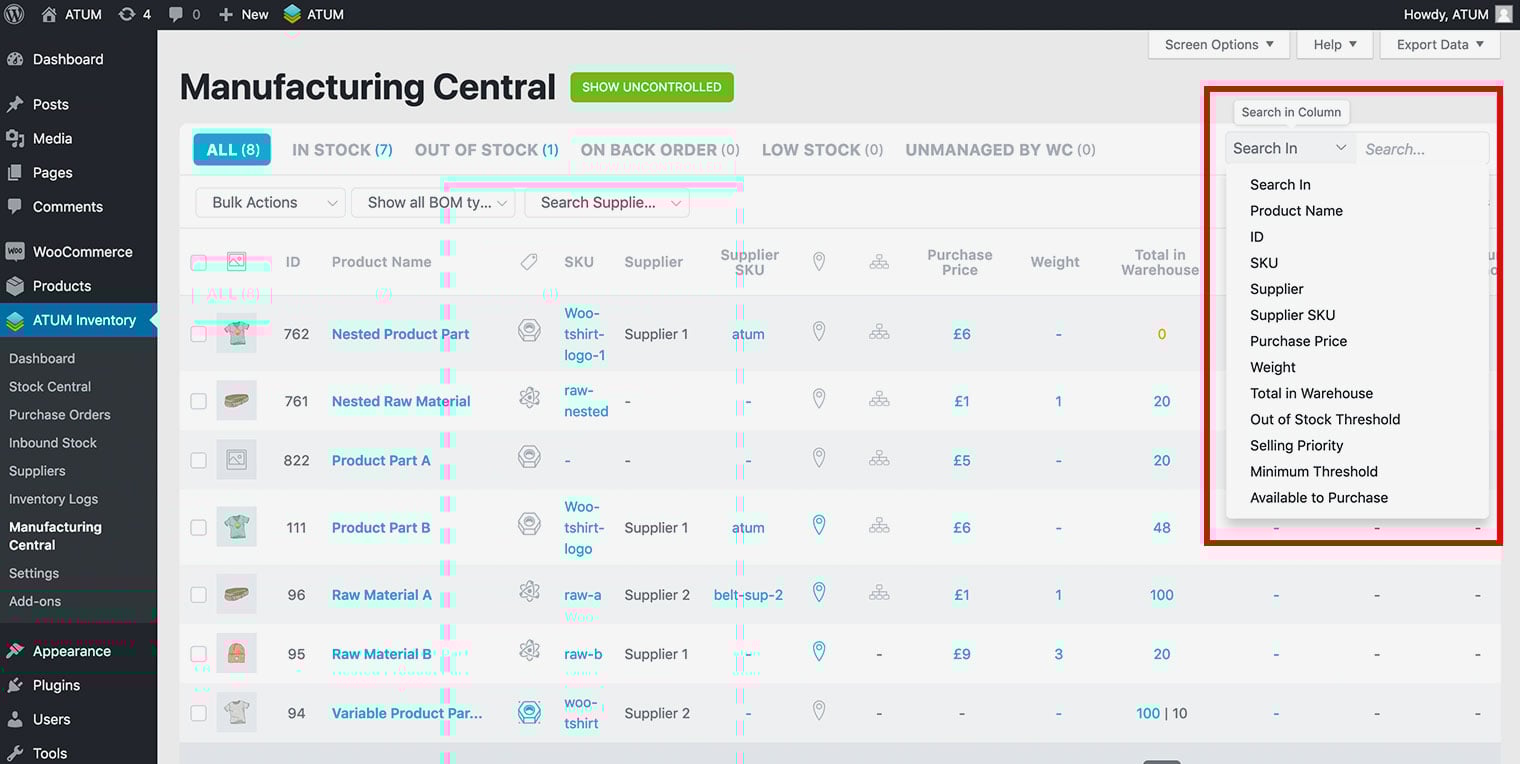This screenshot has height=764, width=1520.
Task: Click BOM hierarchy icon for Nested Product Part
Action: [x=879, y=333]
